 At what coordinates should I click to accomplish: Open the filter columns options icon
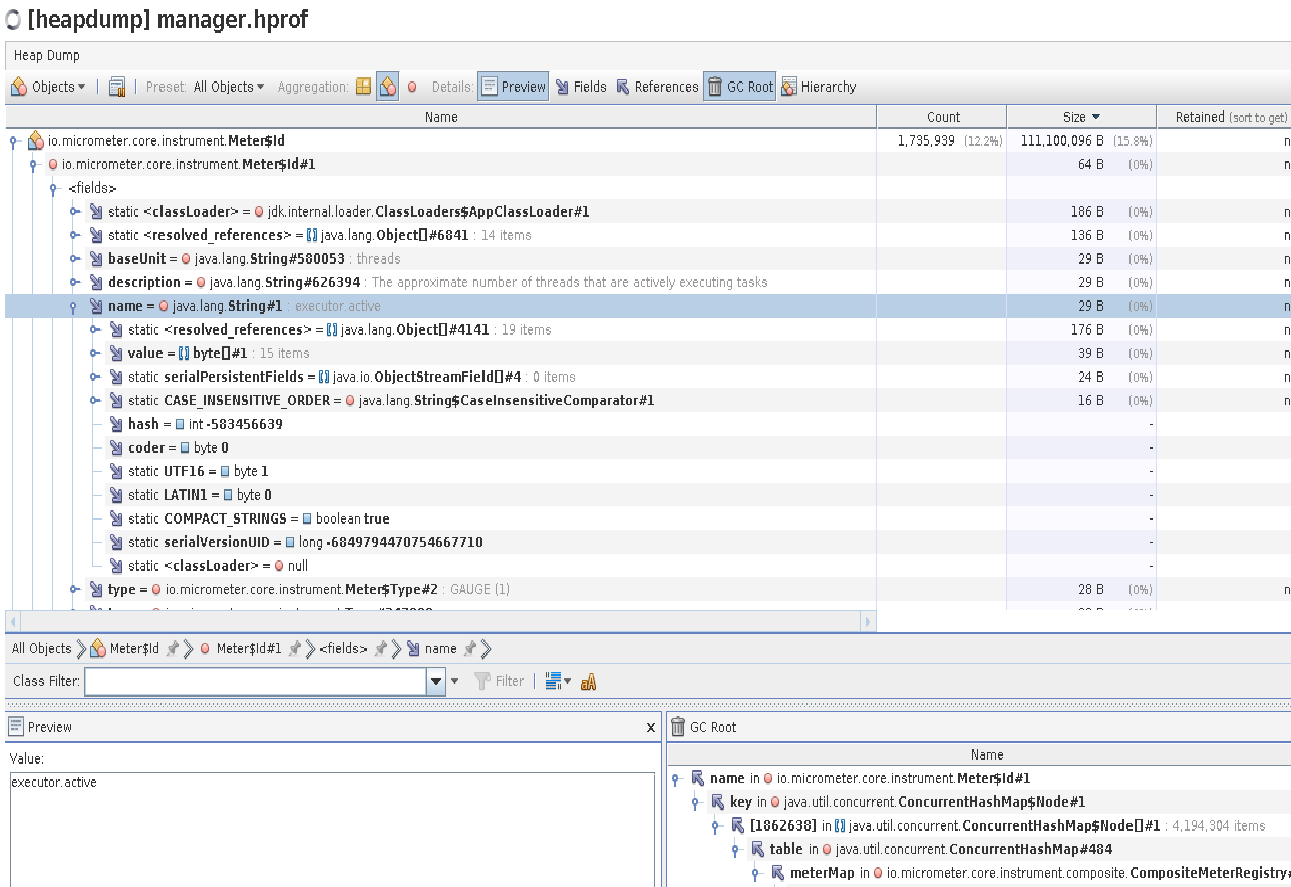pos(558,682)
